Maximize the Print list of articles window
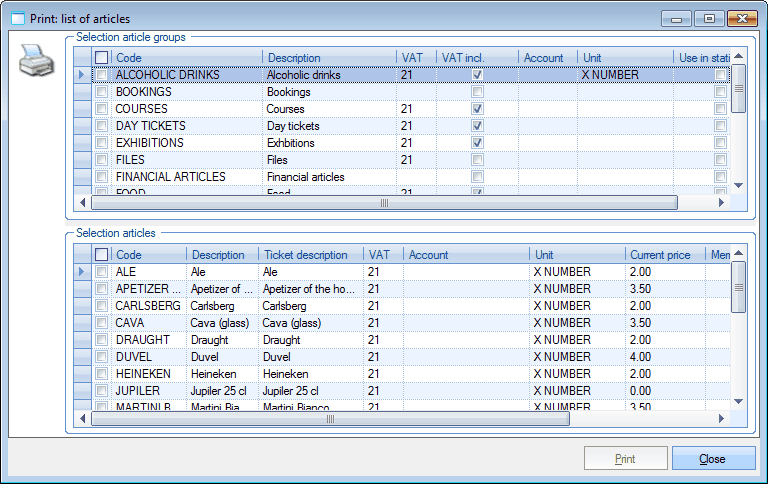 tap(710, 18)
